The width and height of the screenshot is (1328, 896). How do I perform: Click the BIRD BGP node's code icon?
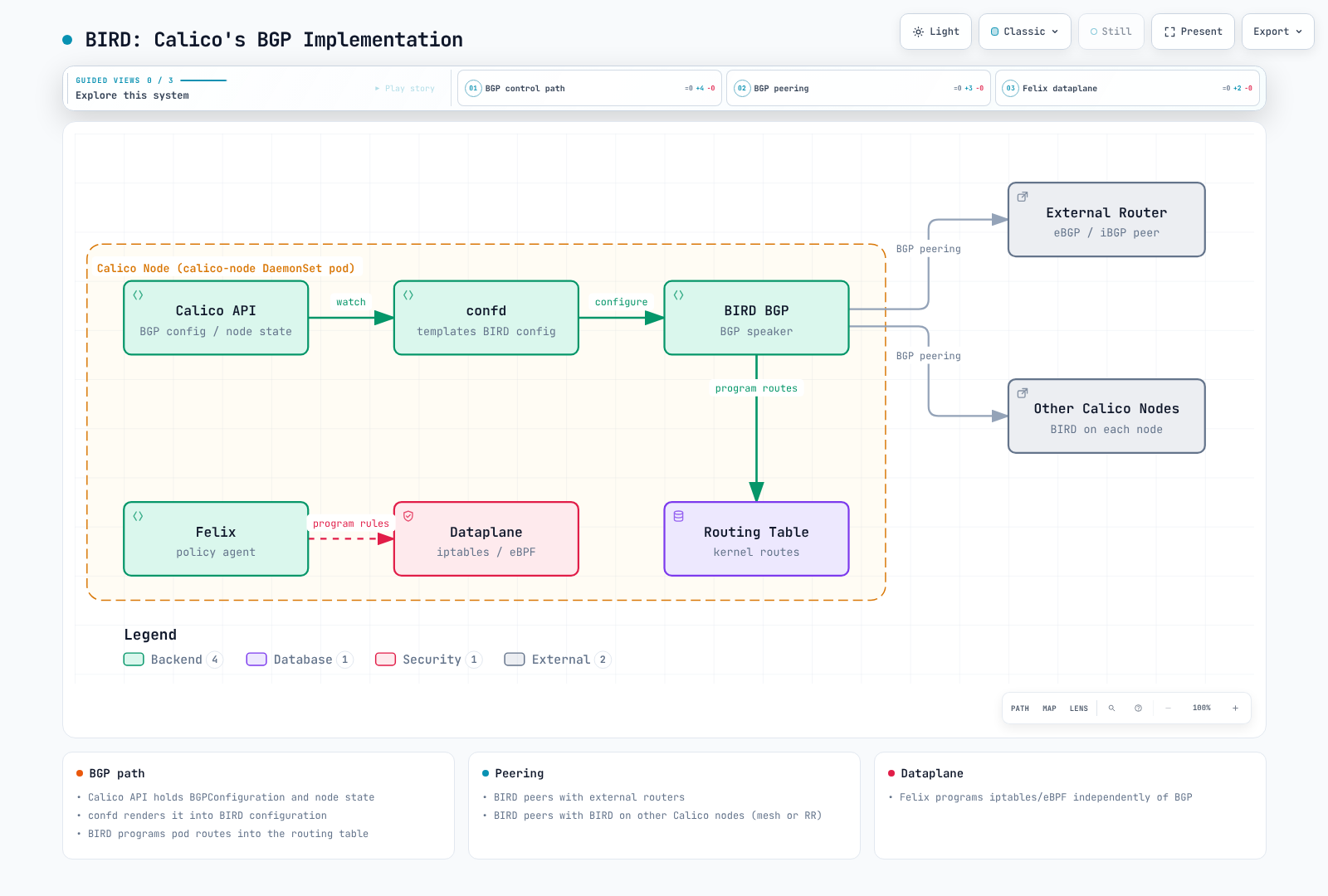coord(679,295)
